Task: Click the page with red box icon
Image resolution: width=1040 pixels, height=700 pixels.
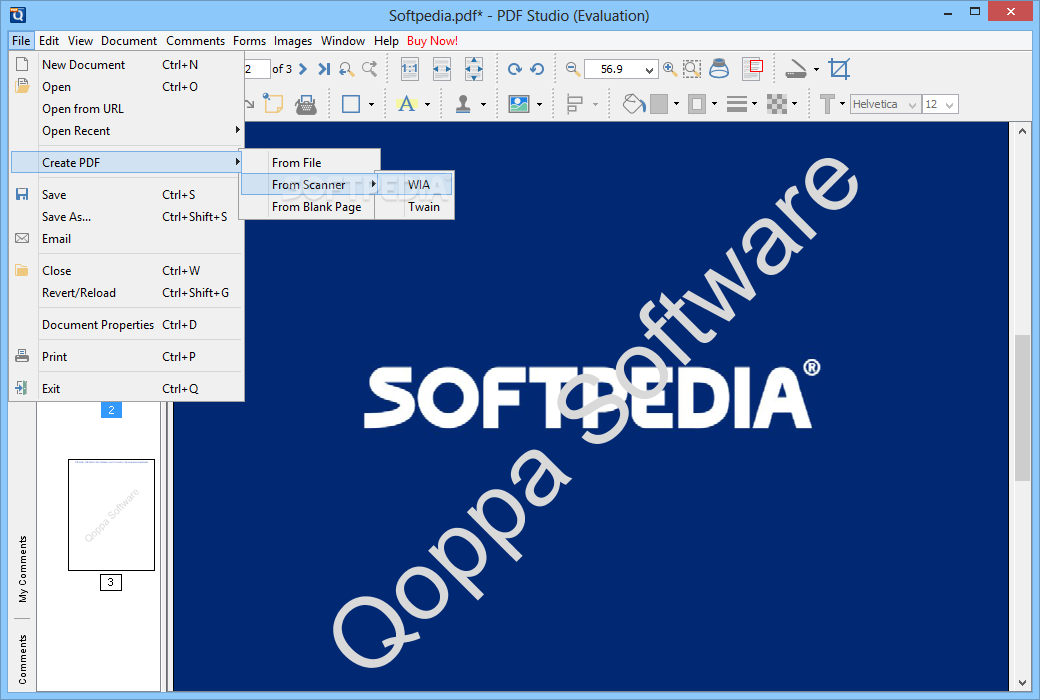Action: (752, 69)
